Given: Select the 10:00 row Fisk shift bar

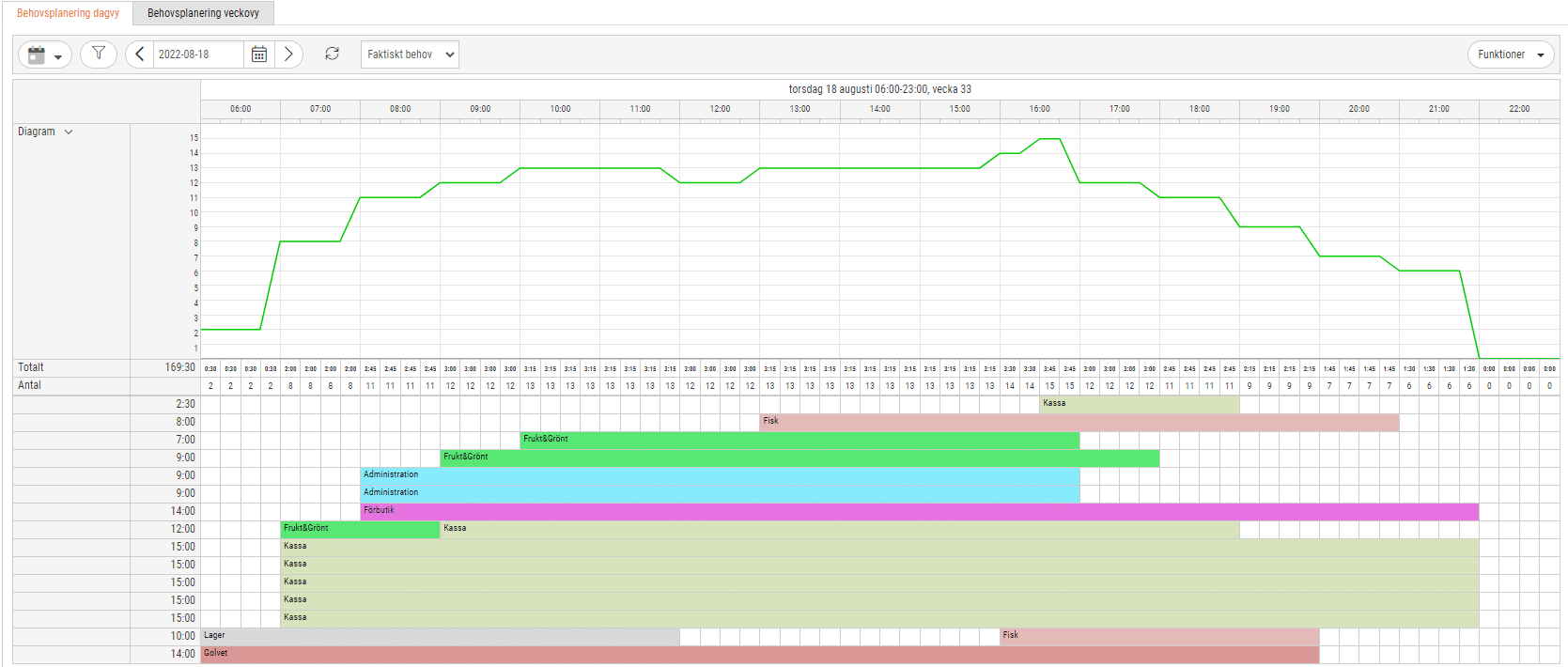Looking at the screenshot, I should click(1159, 636).
